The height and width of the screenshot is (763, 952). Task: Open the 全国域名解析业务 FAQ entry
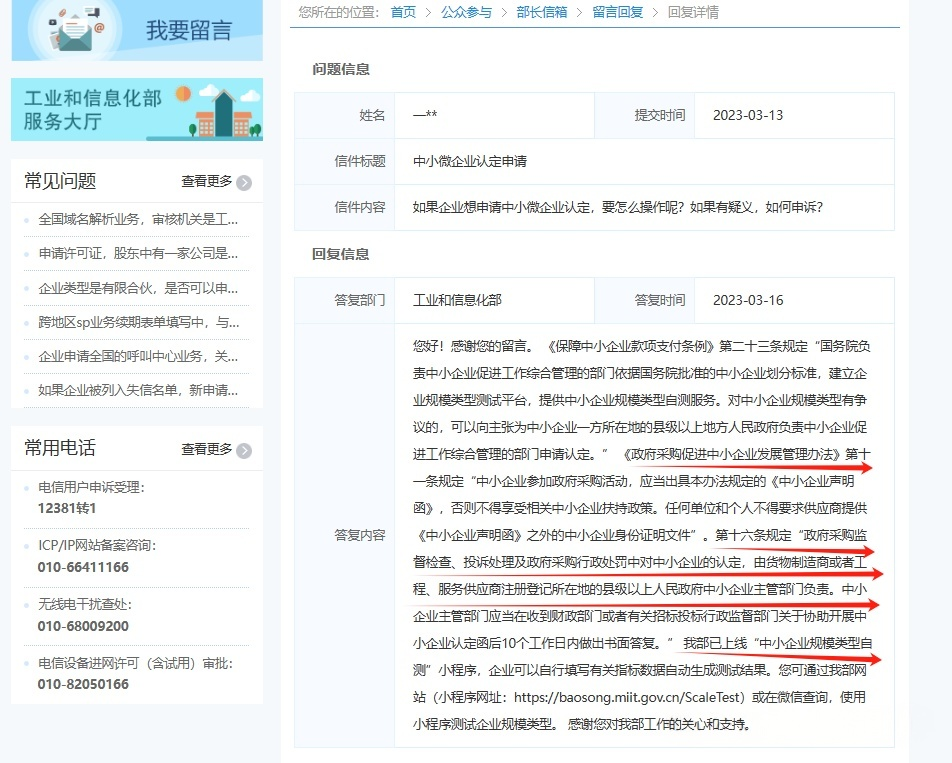click(x=138, y=219)
